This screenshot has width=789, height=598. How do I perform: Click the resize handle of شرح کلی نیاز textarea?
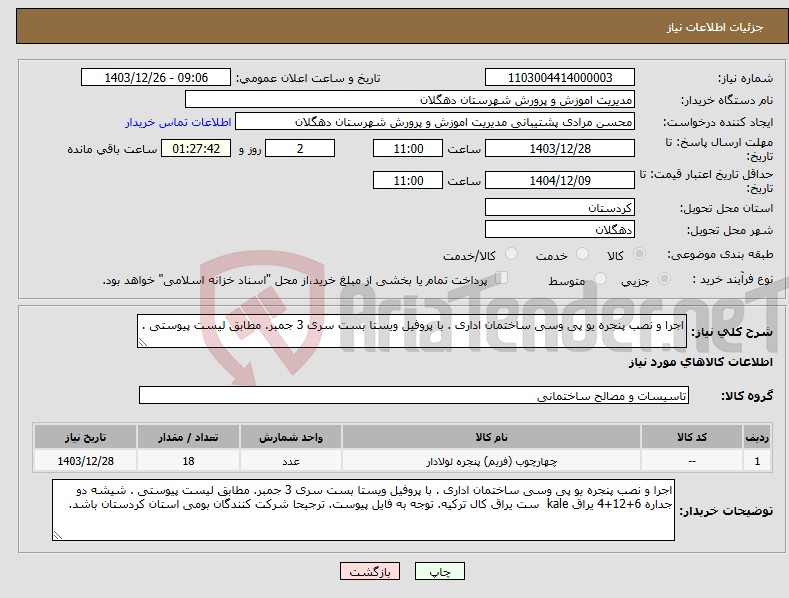coord(142,343)
